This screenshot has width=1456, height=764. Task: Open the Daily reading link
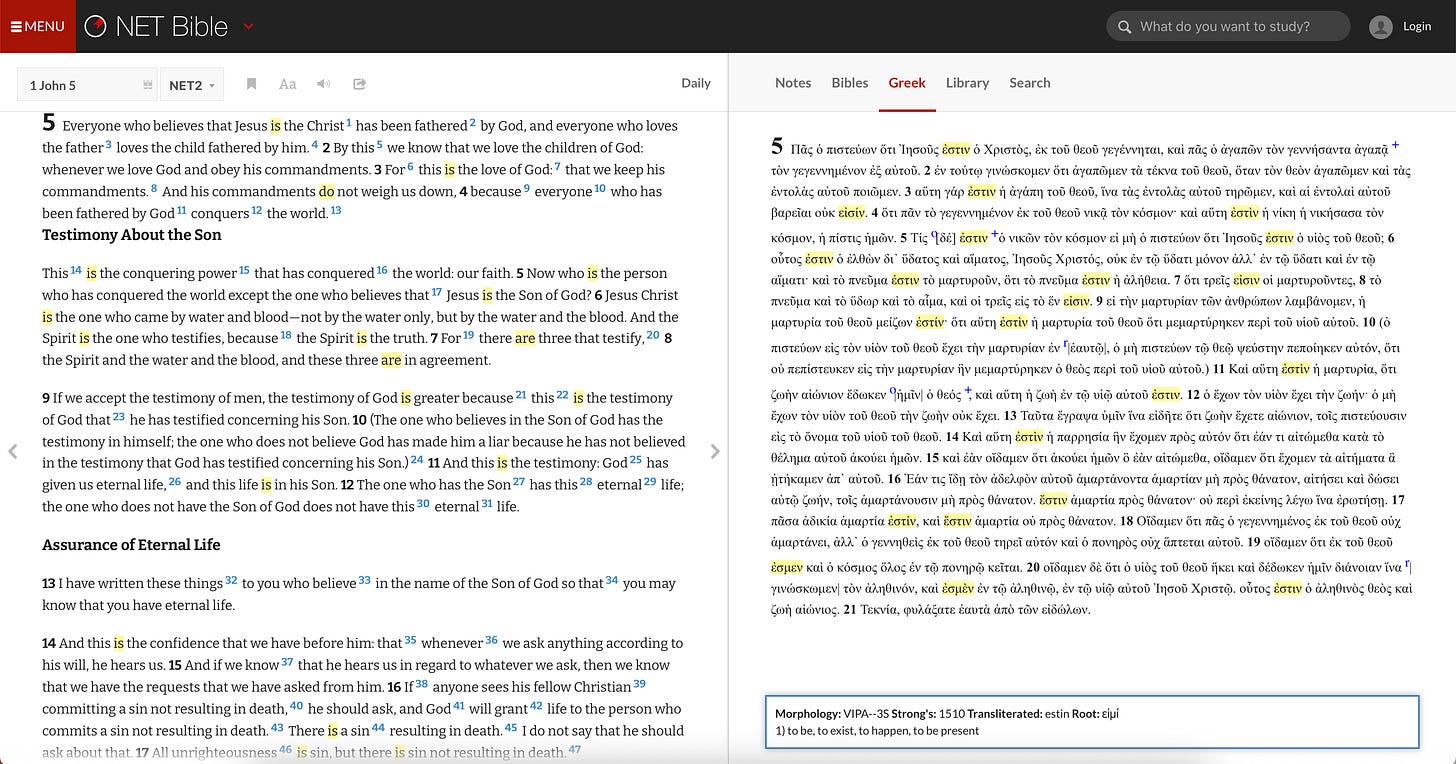(x=696, y=83)
